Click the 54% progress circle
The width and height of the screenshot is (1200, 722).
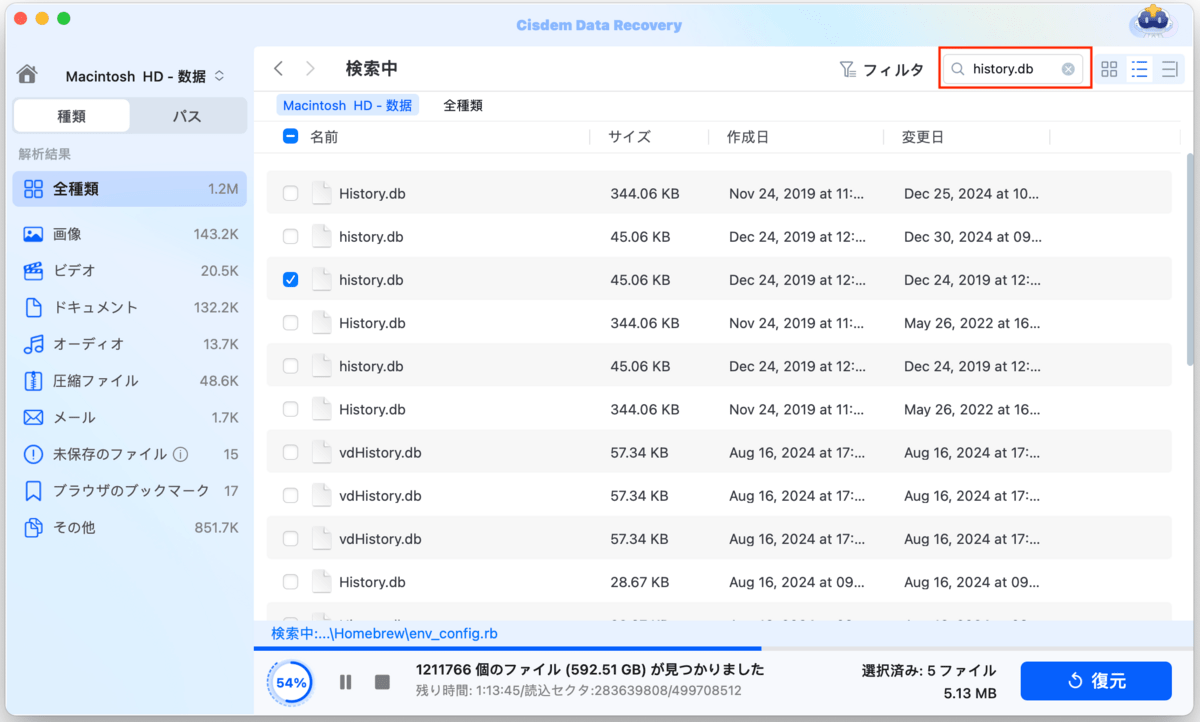pyautogui.click(x=292, y=683)
